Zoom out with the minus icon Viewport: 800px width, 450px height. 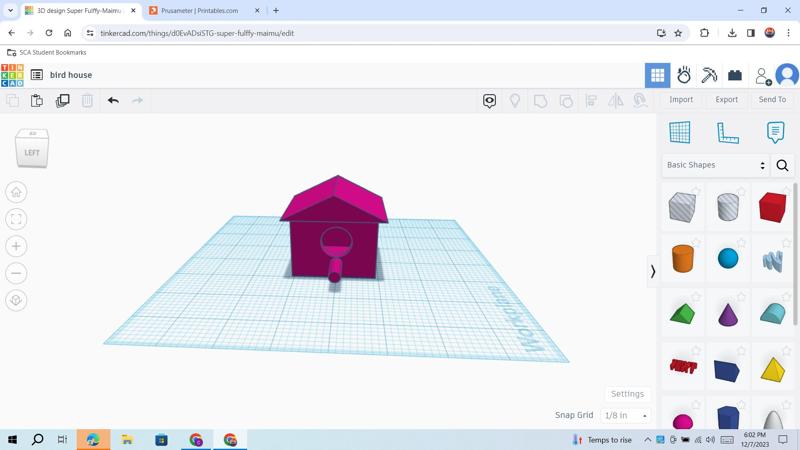coord(16,273)
